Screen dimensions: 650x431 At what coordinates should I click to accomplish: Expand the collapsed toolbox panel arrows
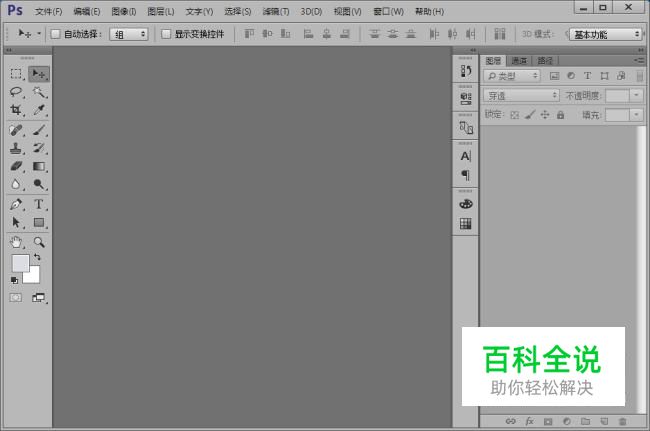(8, 50)
